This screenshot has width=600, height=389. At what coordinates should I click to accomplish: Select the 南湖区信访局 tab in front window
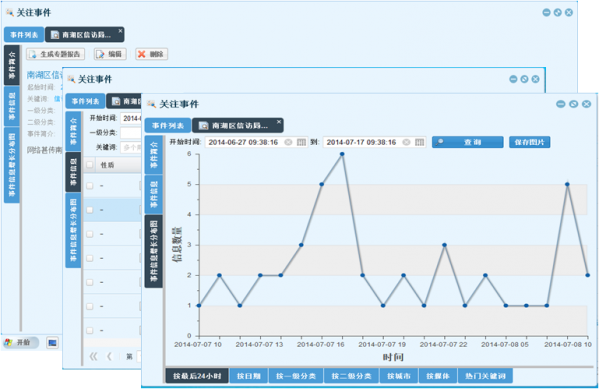coord(237,125)
